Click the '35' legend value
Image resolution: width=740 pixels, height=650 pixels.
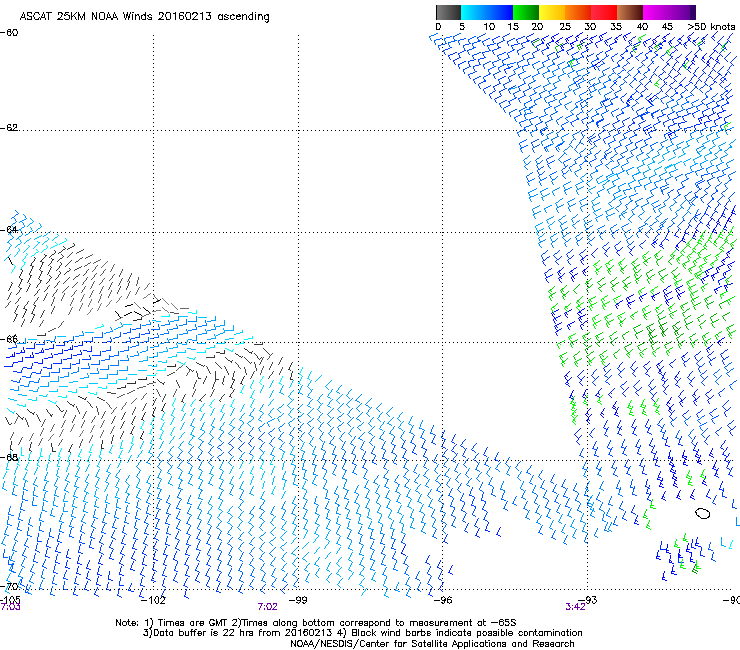click(x=616, y=27)
